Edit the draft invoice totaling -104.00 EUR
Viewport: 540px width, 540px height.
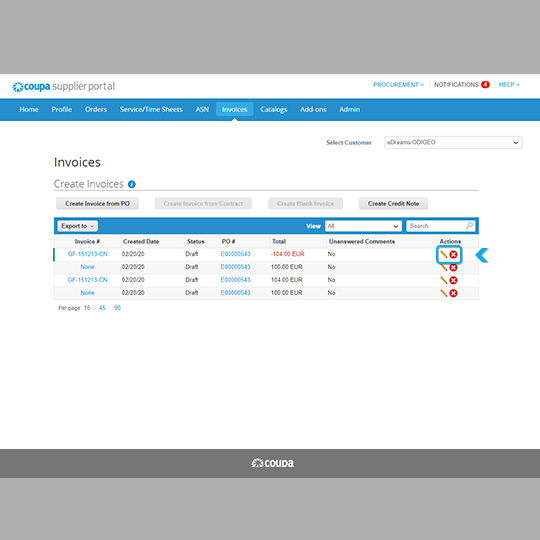(x=444, y=255)
